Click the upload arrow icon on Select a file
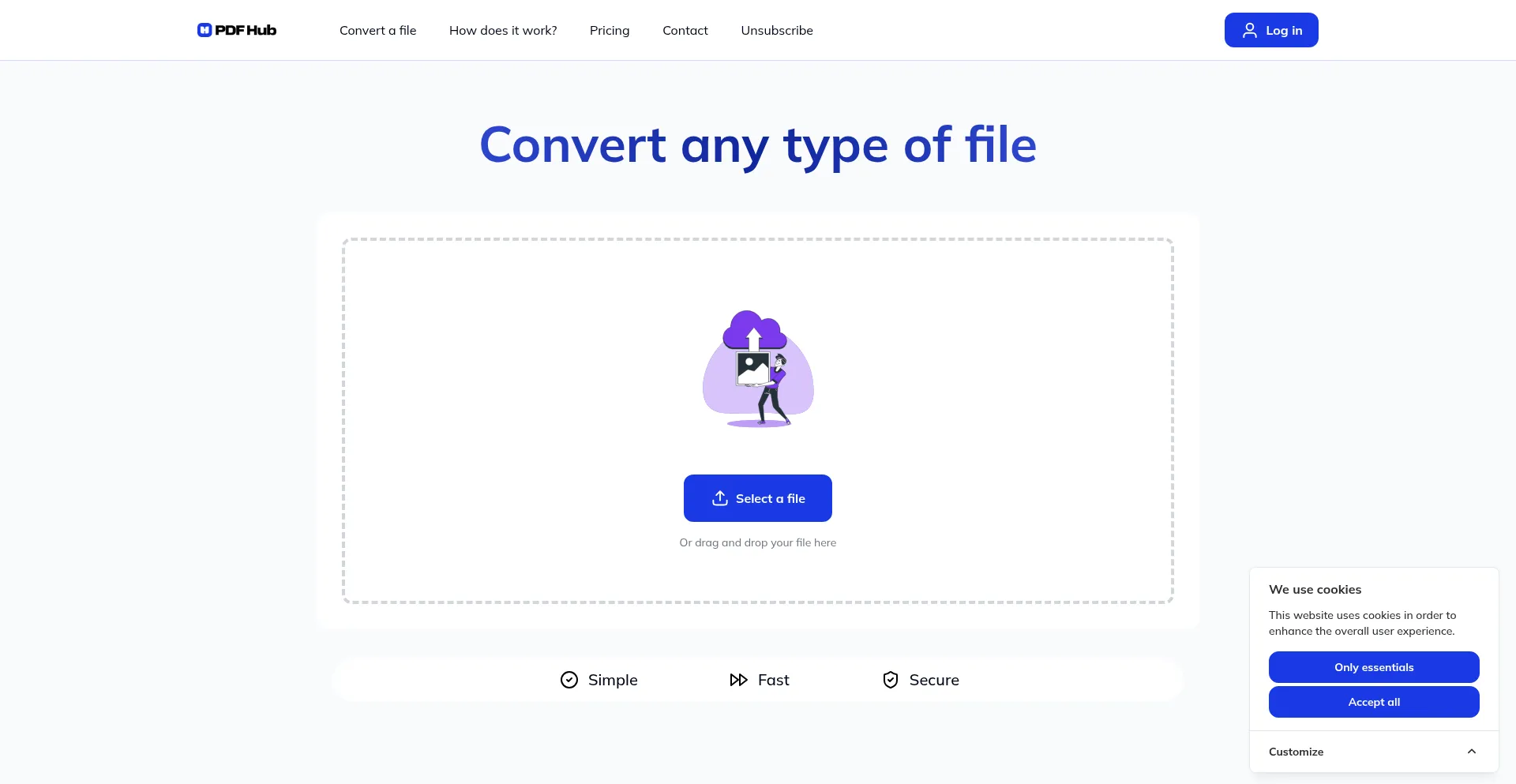The height and width of the screenshot is (784, 1516). click(x=719, y=498)
